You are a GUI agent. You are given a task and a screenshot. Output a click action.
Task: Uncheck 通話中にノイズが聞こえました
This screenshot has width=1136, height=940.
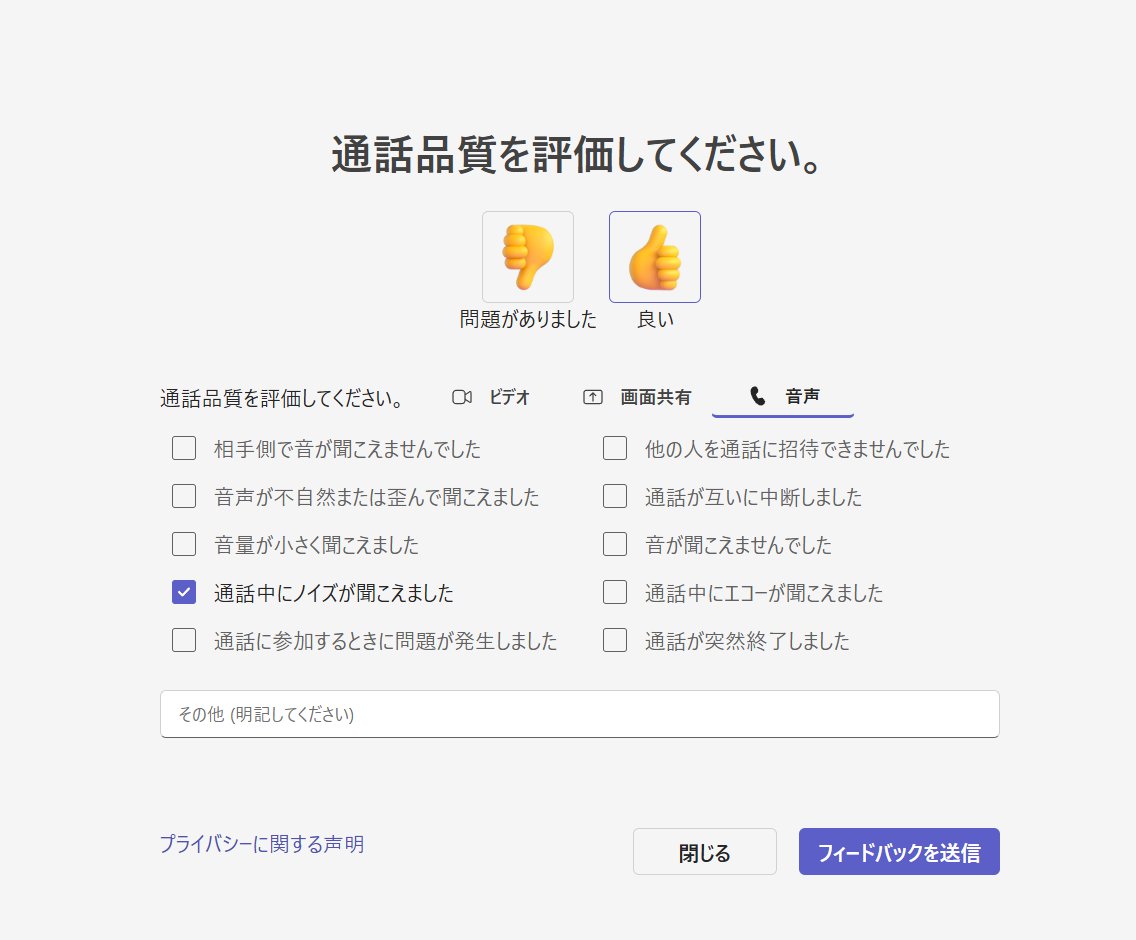click(184, 592)
